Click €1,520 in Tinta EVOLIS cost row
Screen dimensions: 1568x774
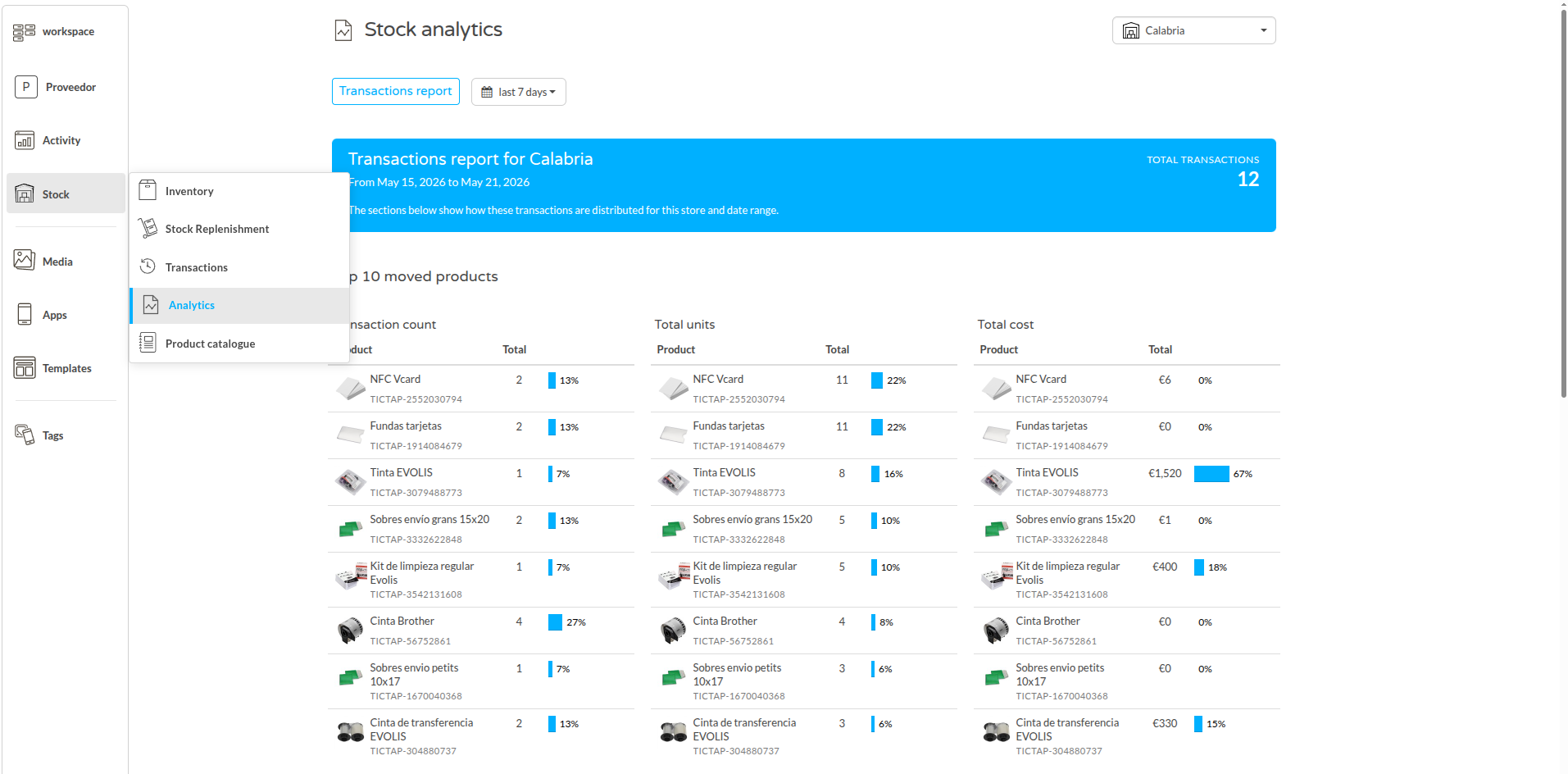1165,473
